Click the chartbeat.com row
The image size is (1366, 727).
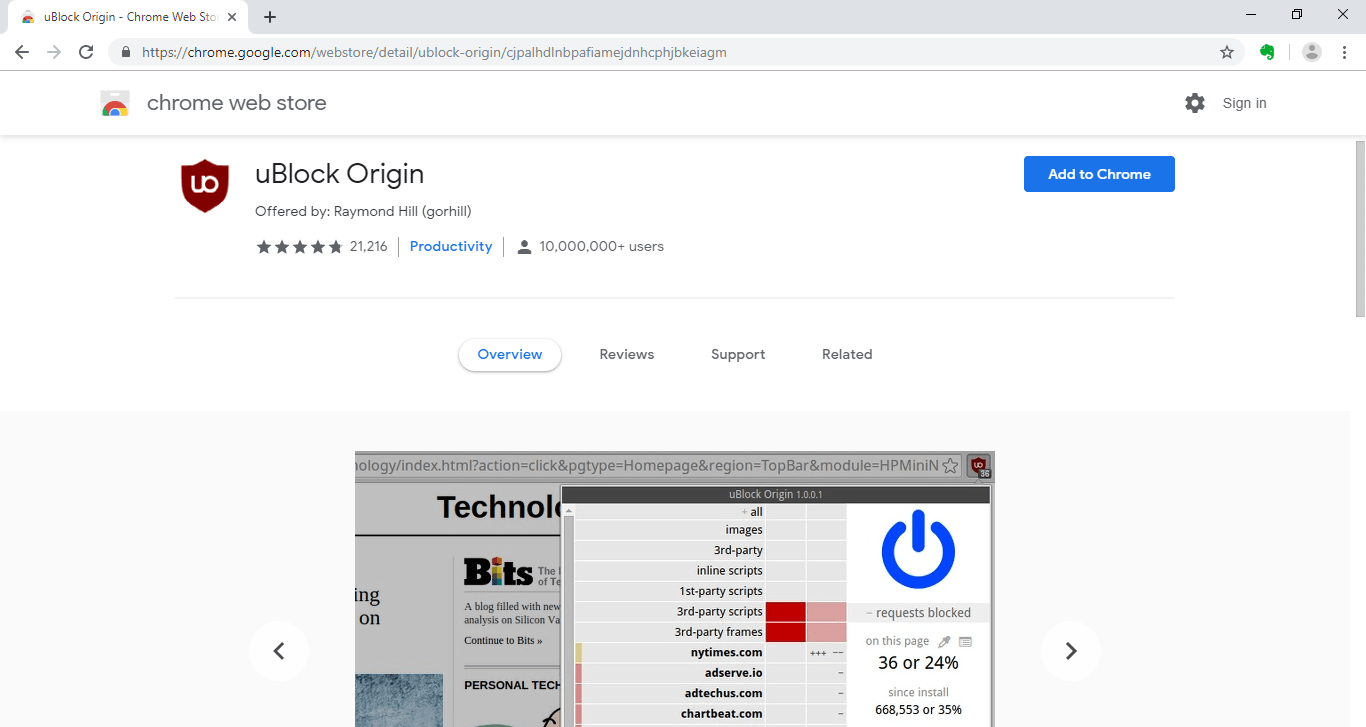pyautogui.click(x=711, y=714)
